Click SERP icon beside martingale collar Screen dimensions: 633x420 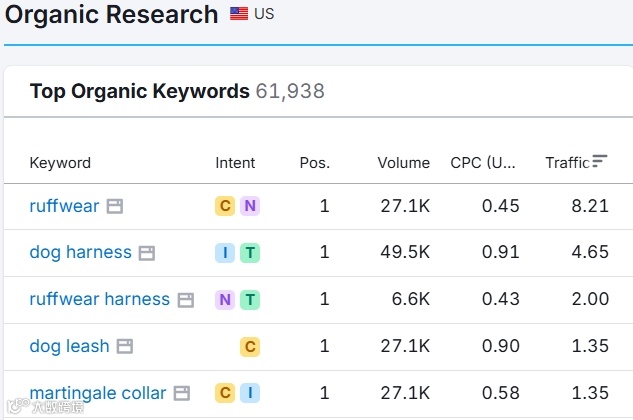coord(181,393)
